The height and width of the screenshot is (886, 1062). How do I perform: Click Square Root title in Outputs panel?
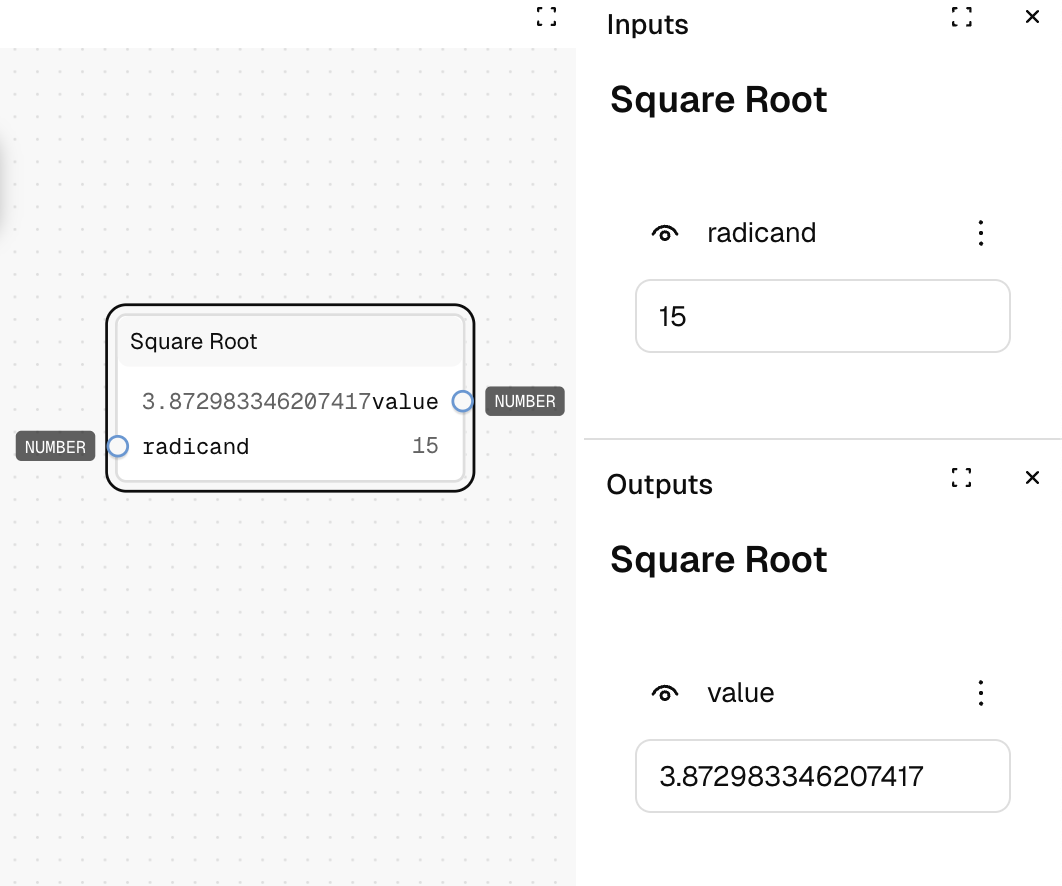(x=719, y=560)
